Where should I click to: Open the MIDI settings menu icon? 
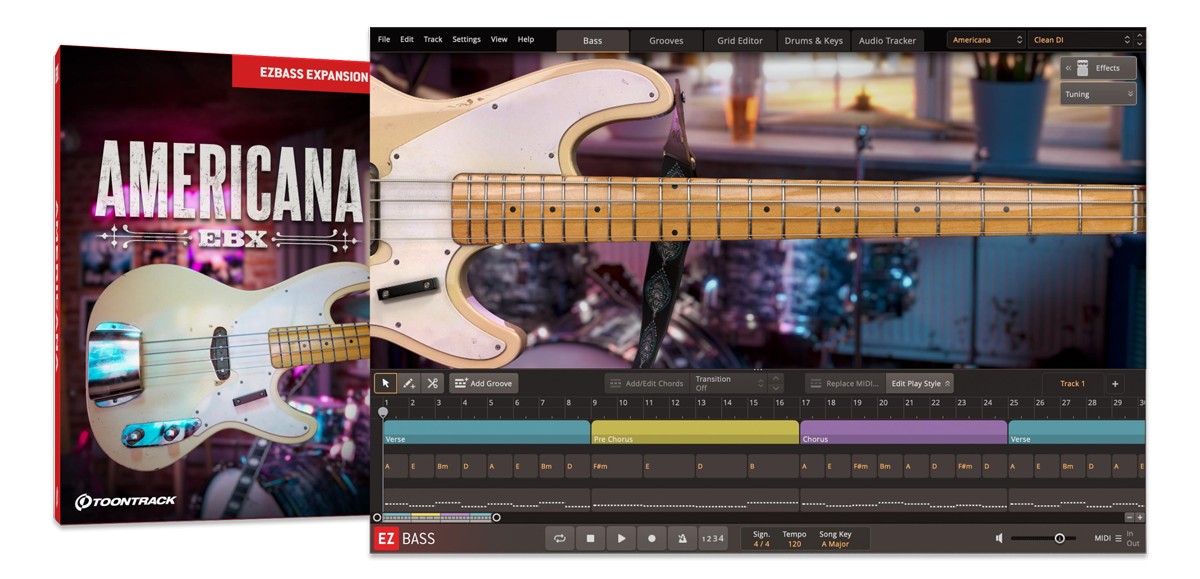[x=1118, y=538]
